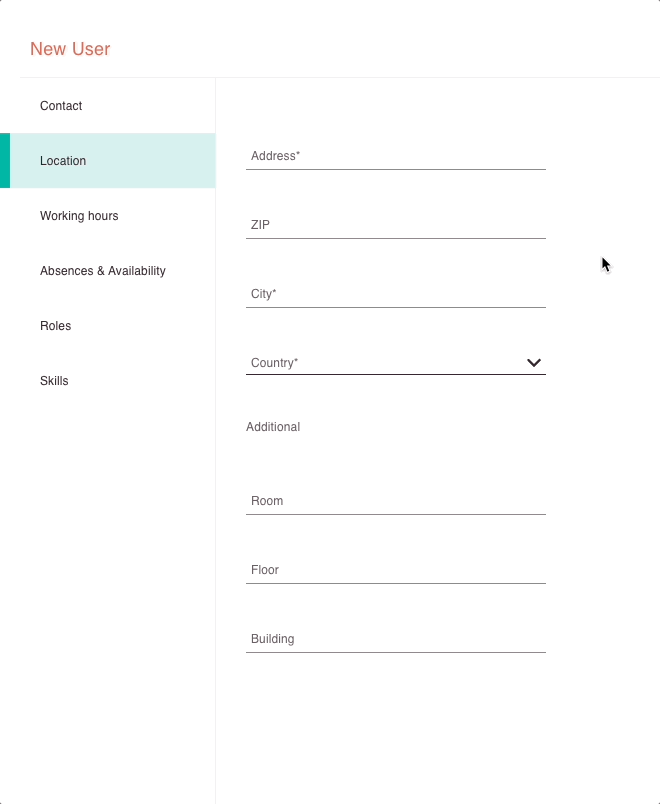Click the New User heading
660x804 pixels.
[70, 49]
